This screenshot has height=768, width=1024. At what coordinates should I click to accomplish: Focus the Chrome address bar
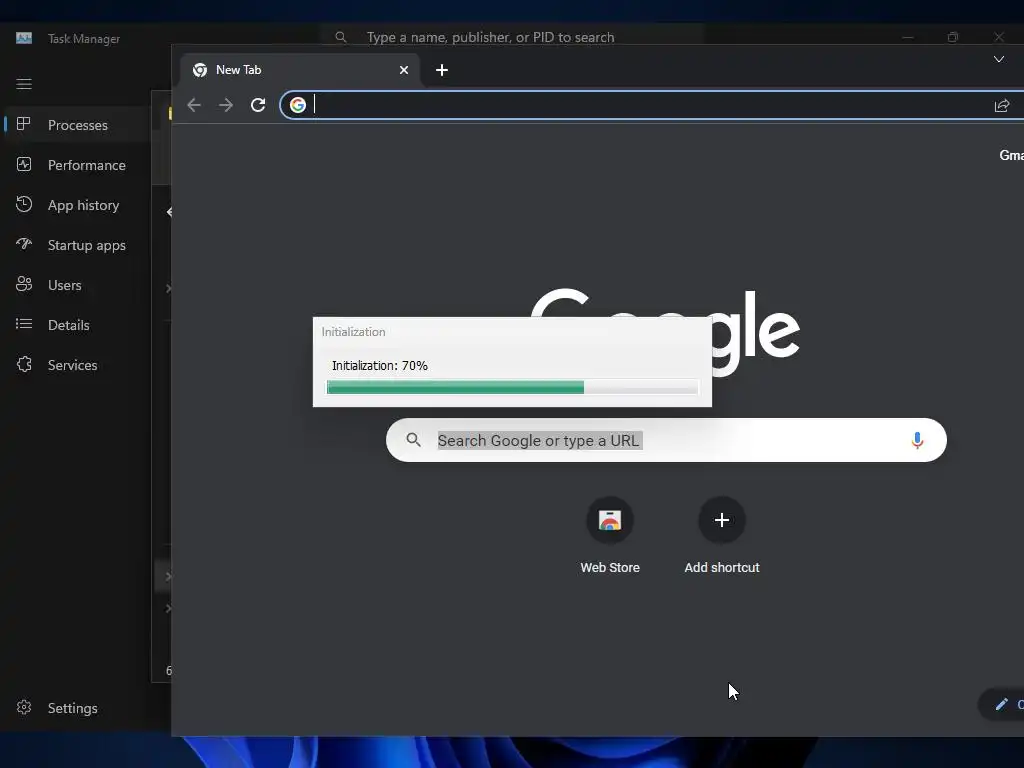652,105
